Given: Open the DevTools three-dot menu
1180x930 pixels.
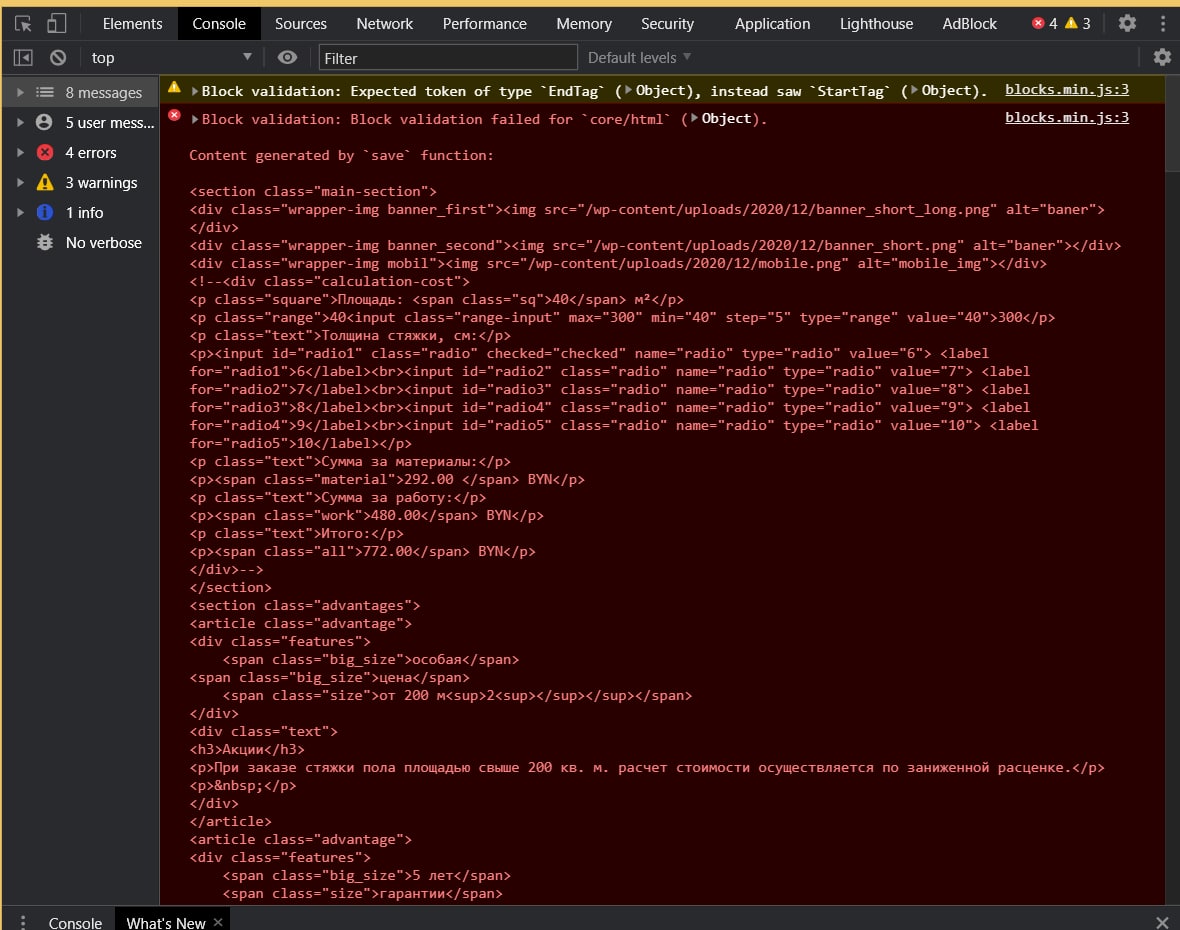Looking at the screenshot, I should click(x=1162, y=23).
